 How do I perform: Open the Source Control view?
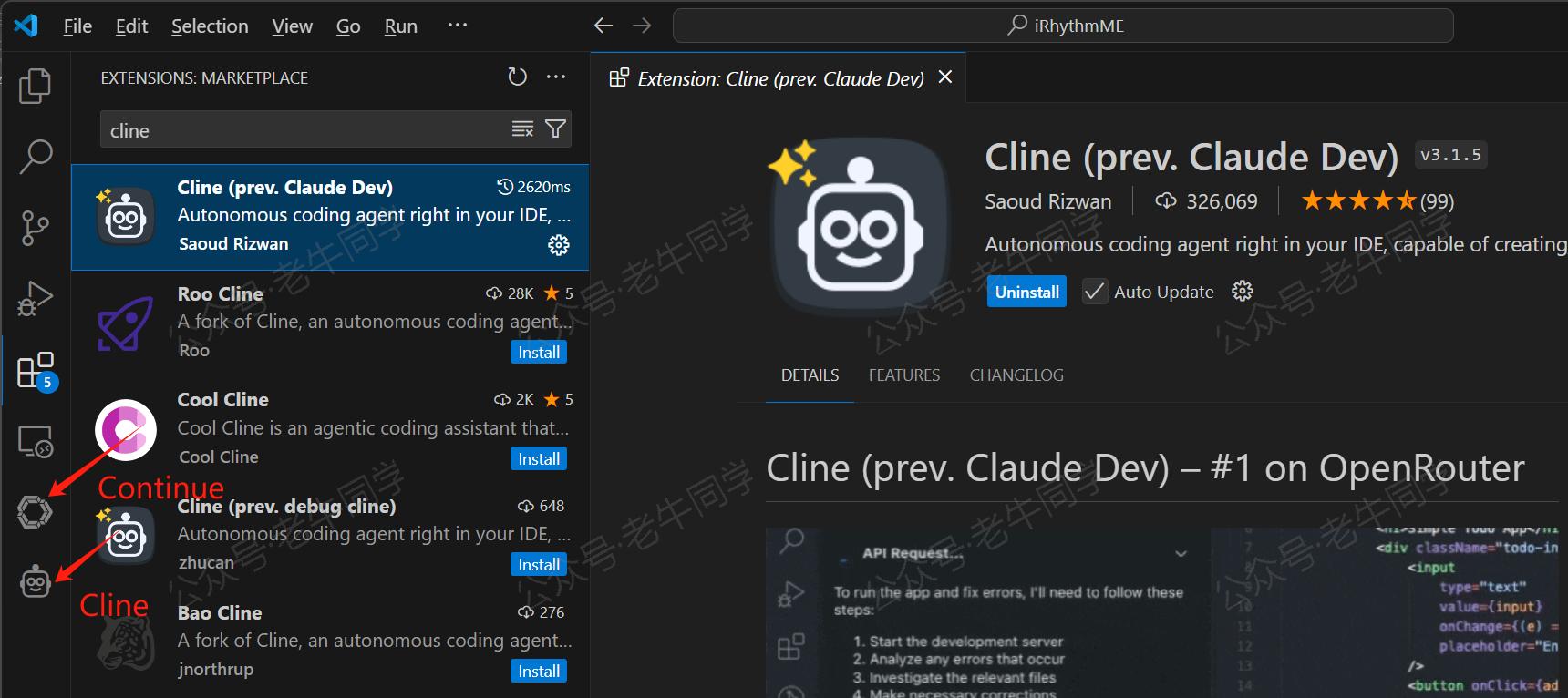tap(35, 228)
